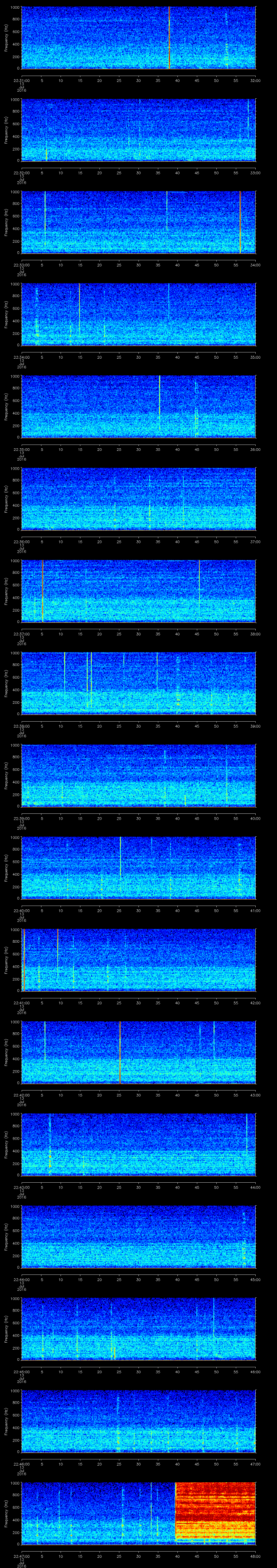Select the spectrogram panel starting at 22:36:00
Viewport: 277px width, 1568px height.
[x=138, y=499]
